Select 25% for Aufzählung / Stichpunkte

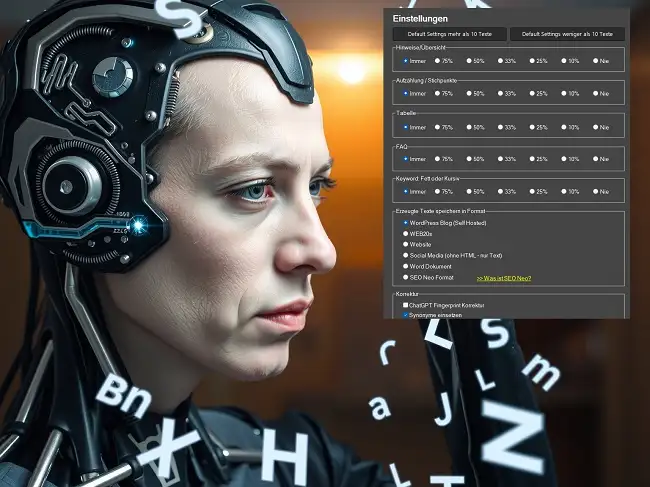(x=532, y=94)
